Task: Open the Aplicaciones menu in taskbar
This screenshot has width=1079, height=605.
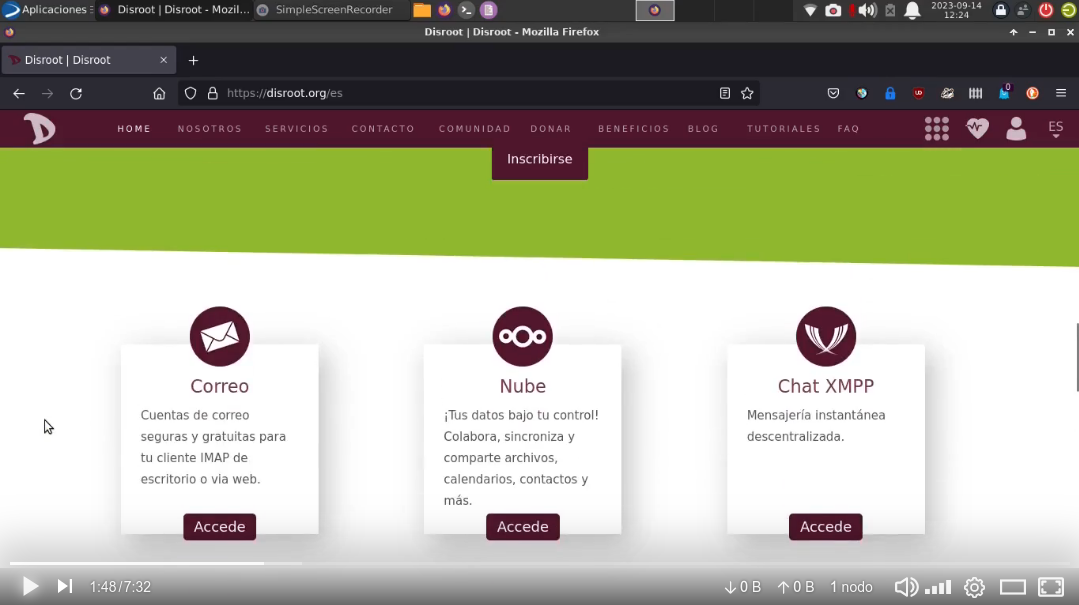Action: point(47,10)
